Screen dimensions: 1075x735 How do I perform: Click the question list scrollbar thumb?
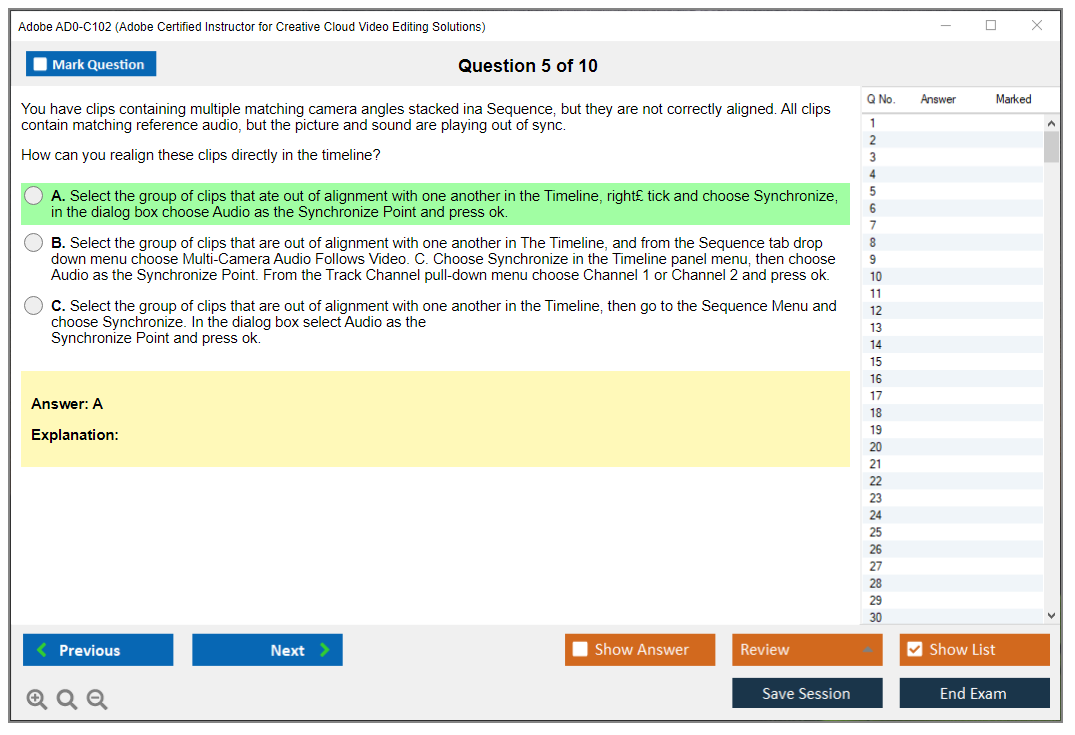tap(1051, 147)
